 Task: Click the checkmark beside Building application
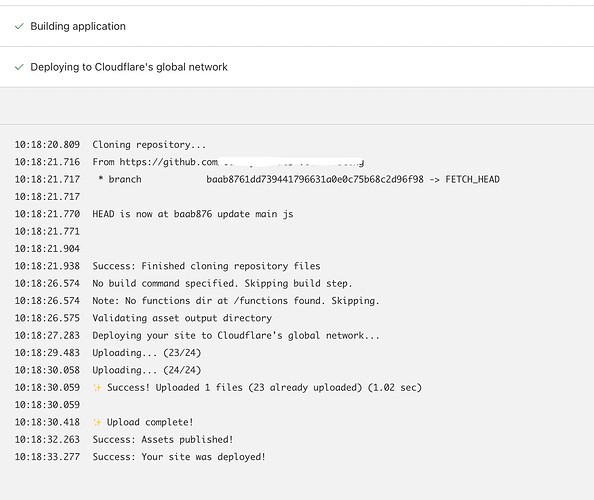pos(19,26)
